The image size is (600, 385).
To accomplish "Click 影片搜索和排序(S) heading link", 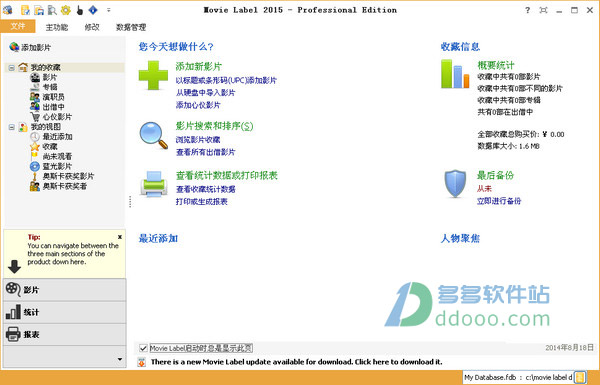I will coord(214,126).
